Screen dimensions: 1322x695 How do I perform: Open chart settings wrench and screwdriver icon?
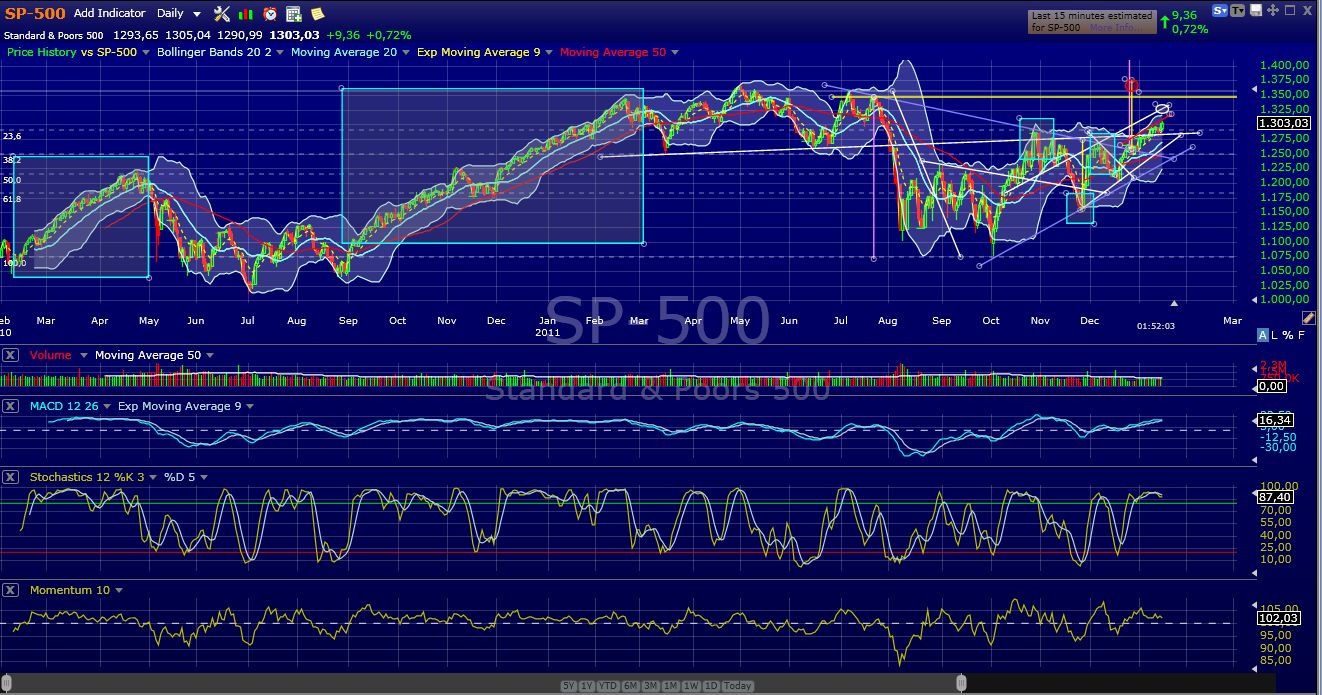coord(222,14)
